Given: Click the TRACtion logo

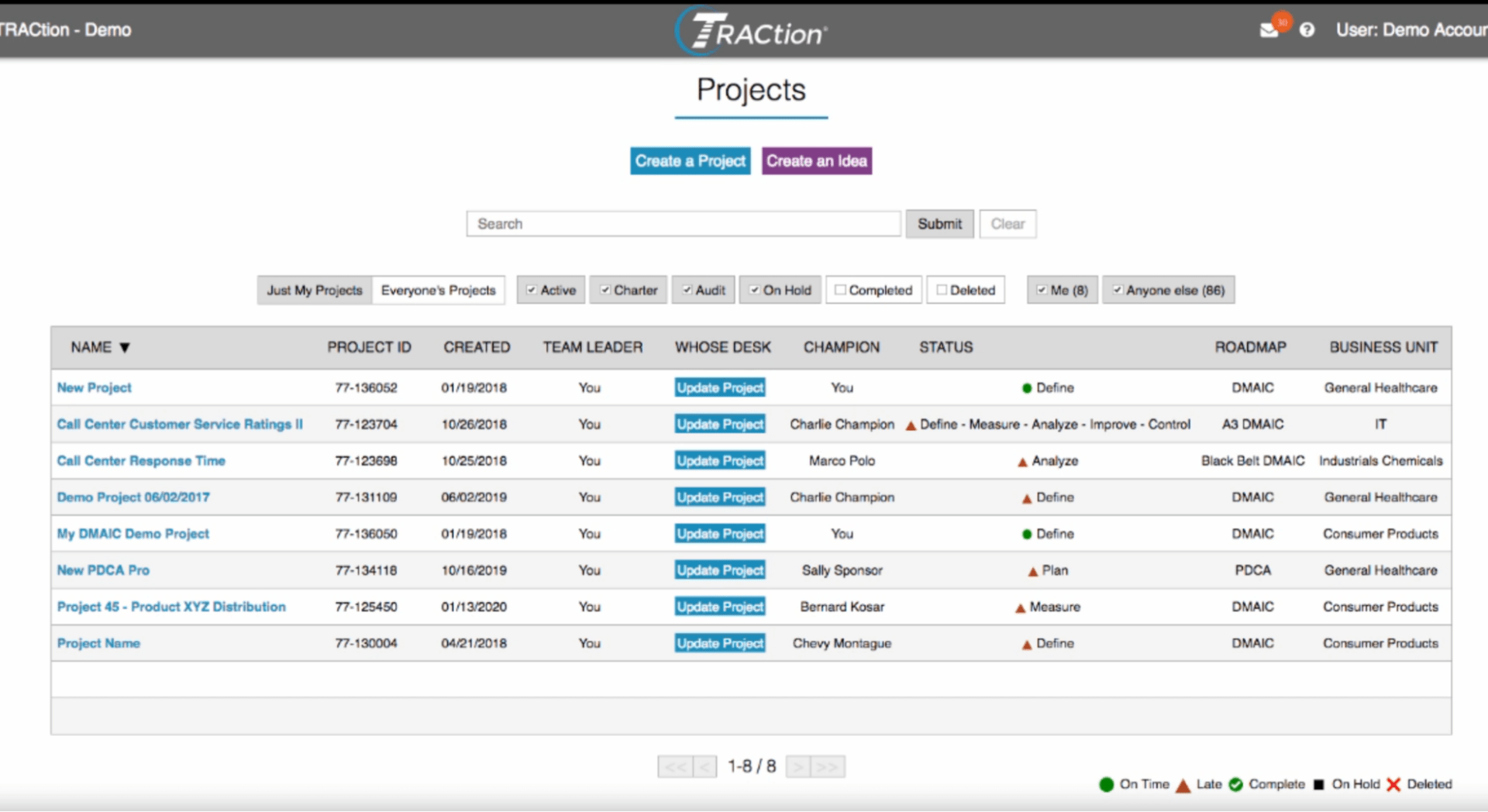Looking at the screenshot, I should click(x=749, y=31).
